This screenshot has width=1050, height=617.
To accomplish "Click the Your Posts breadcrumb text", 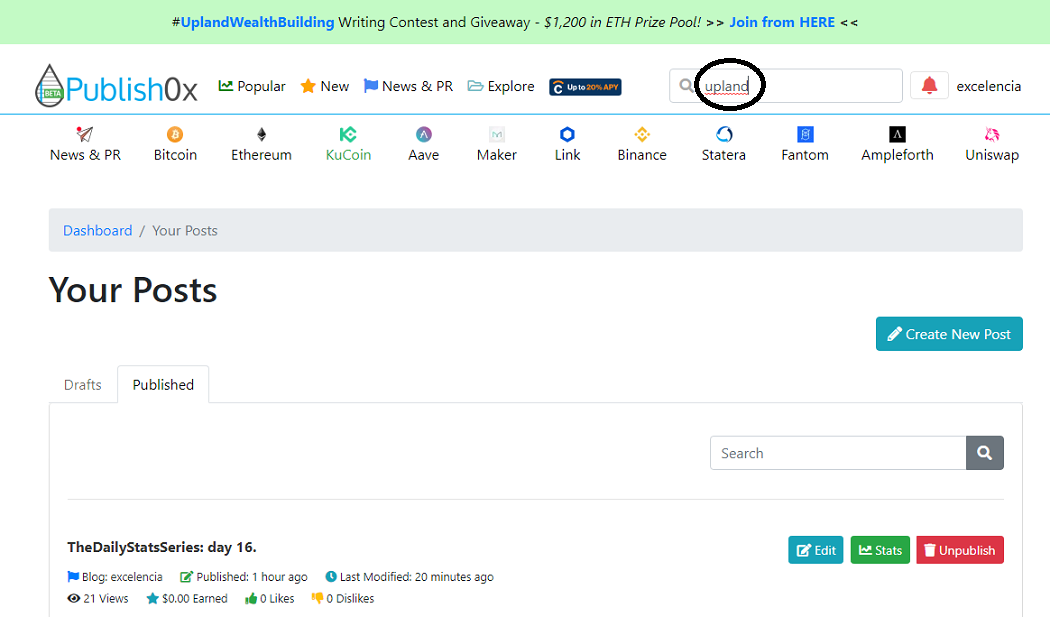I will pos(185,230).
